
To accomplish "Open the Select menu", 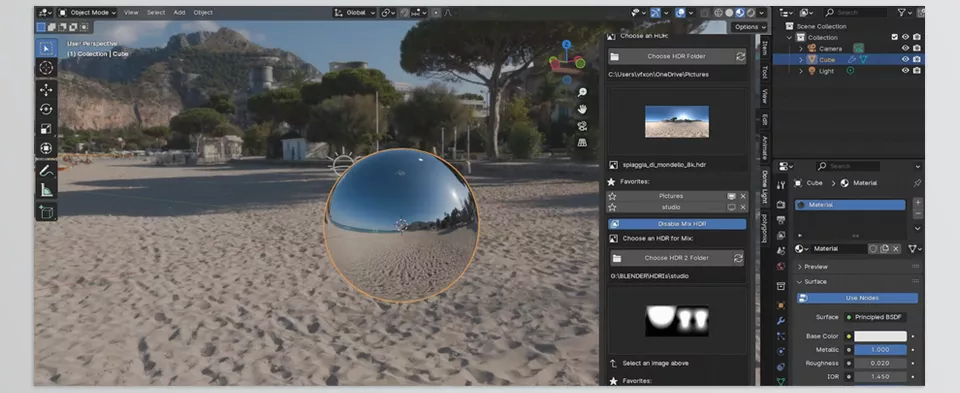I will tap(156, 12).
